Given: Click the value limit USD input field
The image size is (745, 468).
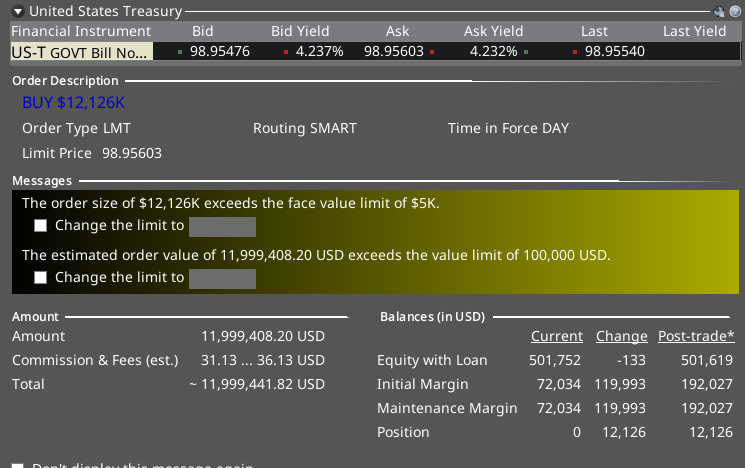Looking at the screenshot, I should (222, 279).
